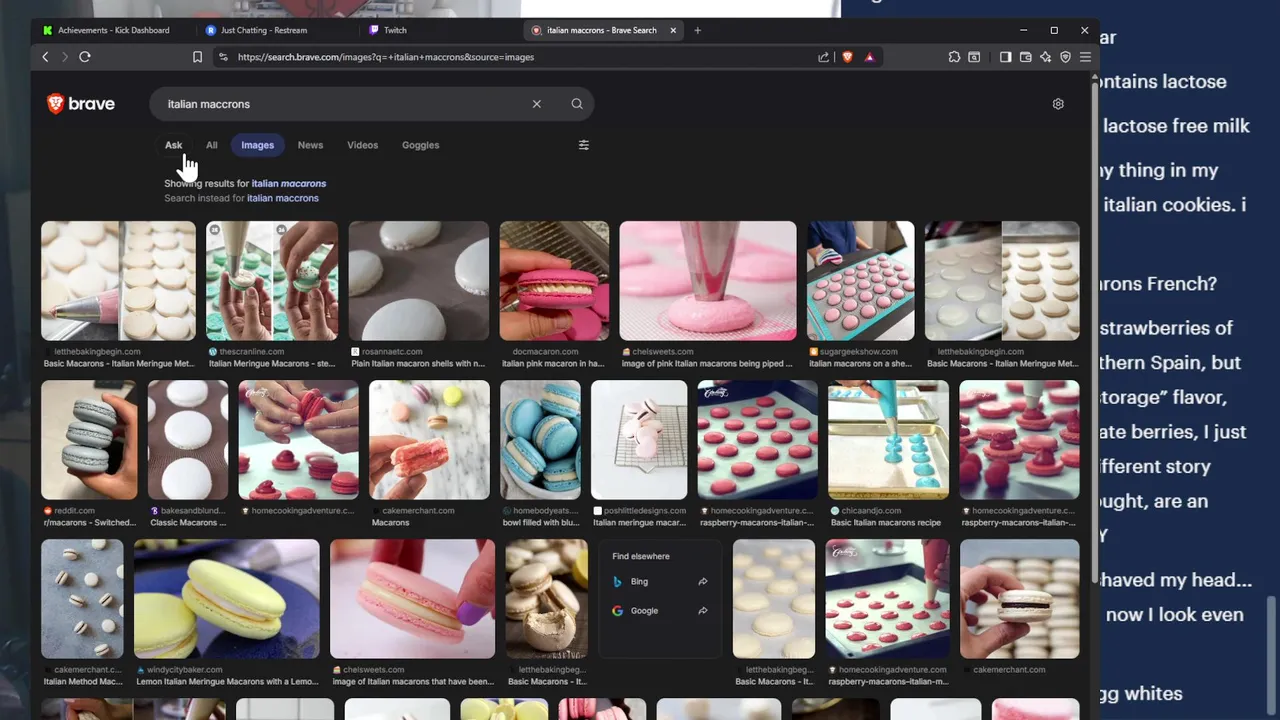Switch to Achievements - Kick Dashboard tab
This screenshot has height=720, width=1280.
click(x=107, y=30)
